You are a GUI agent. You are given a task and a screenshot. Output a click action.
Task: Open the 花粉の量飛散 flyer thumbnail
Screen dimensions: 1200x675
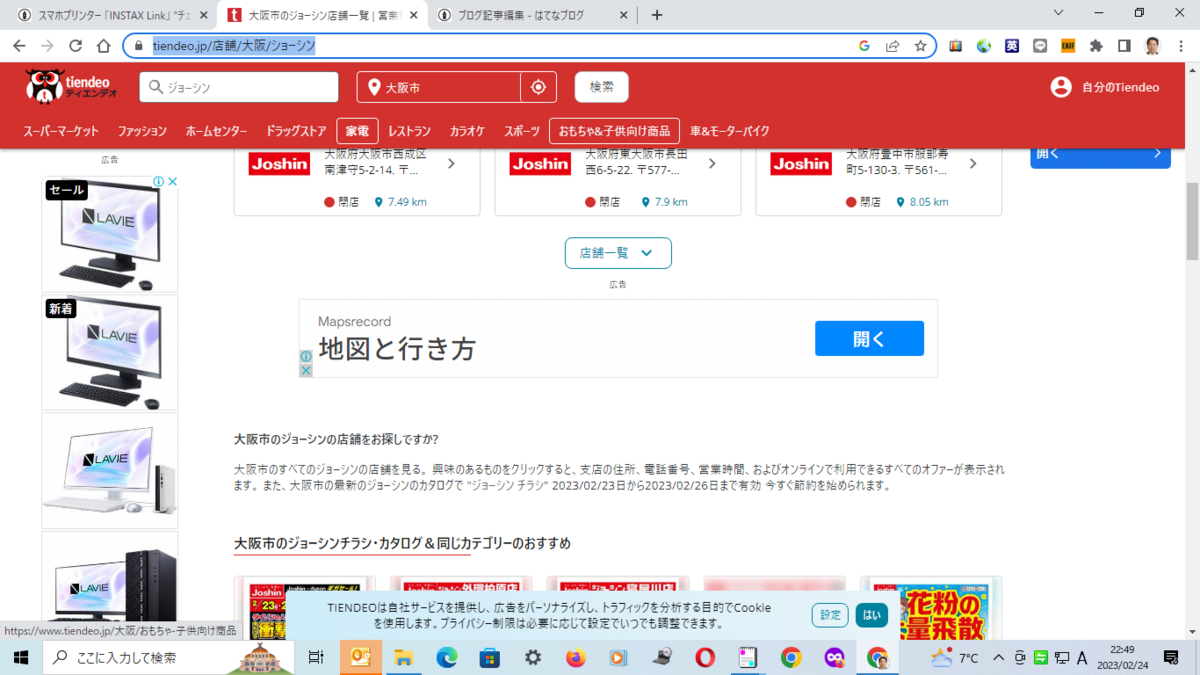click(931, 608)
